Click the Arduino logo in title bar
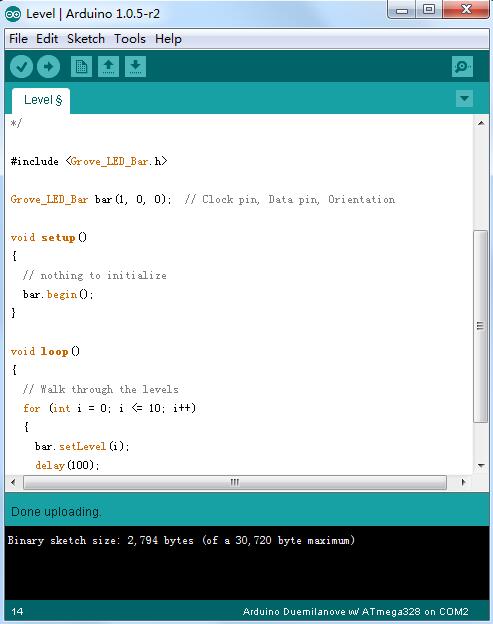 click(x=13, y=14)
